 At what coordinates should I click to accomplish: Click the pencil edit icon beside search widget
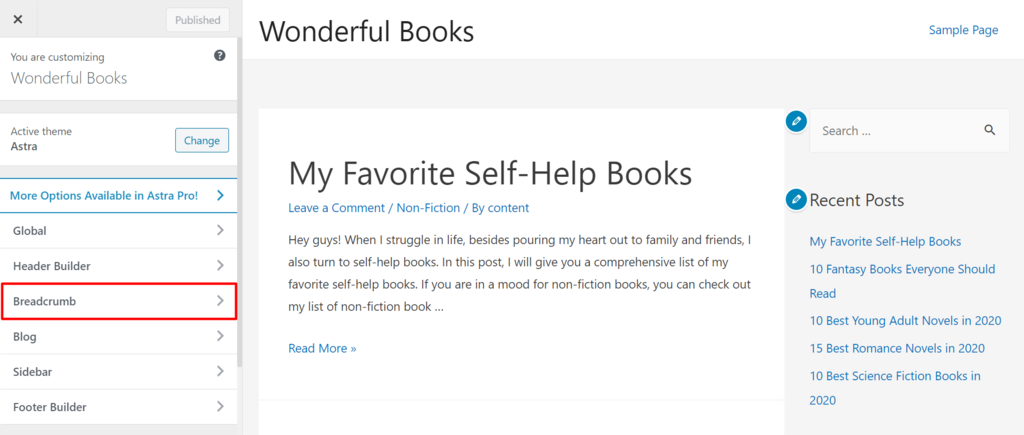[796, 121]
